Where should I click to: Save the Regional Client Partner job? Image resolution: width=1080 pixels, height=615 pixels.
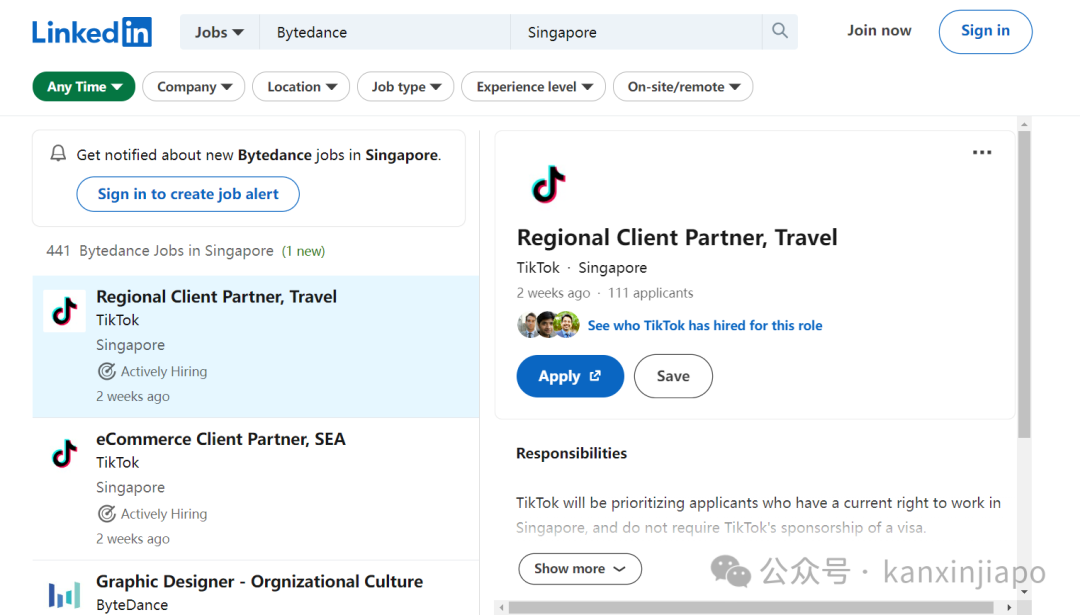tap(673, 376)
